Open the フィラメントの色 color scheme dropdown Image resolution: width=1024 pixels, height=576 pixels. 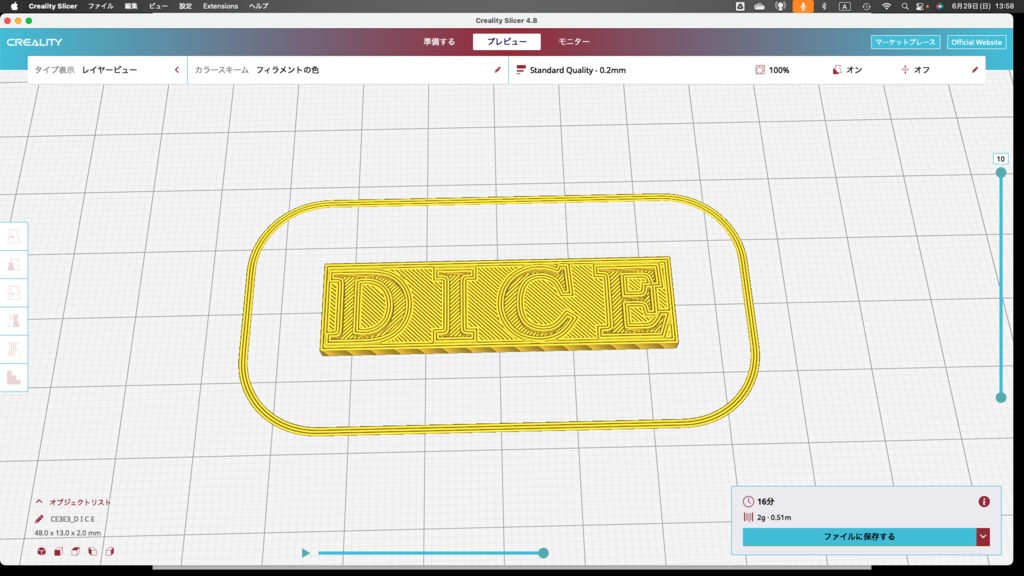(347, 70)
